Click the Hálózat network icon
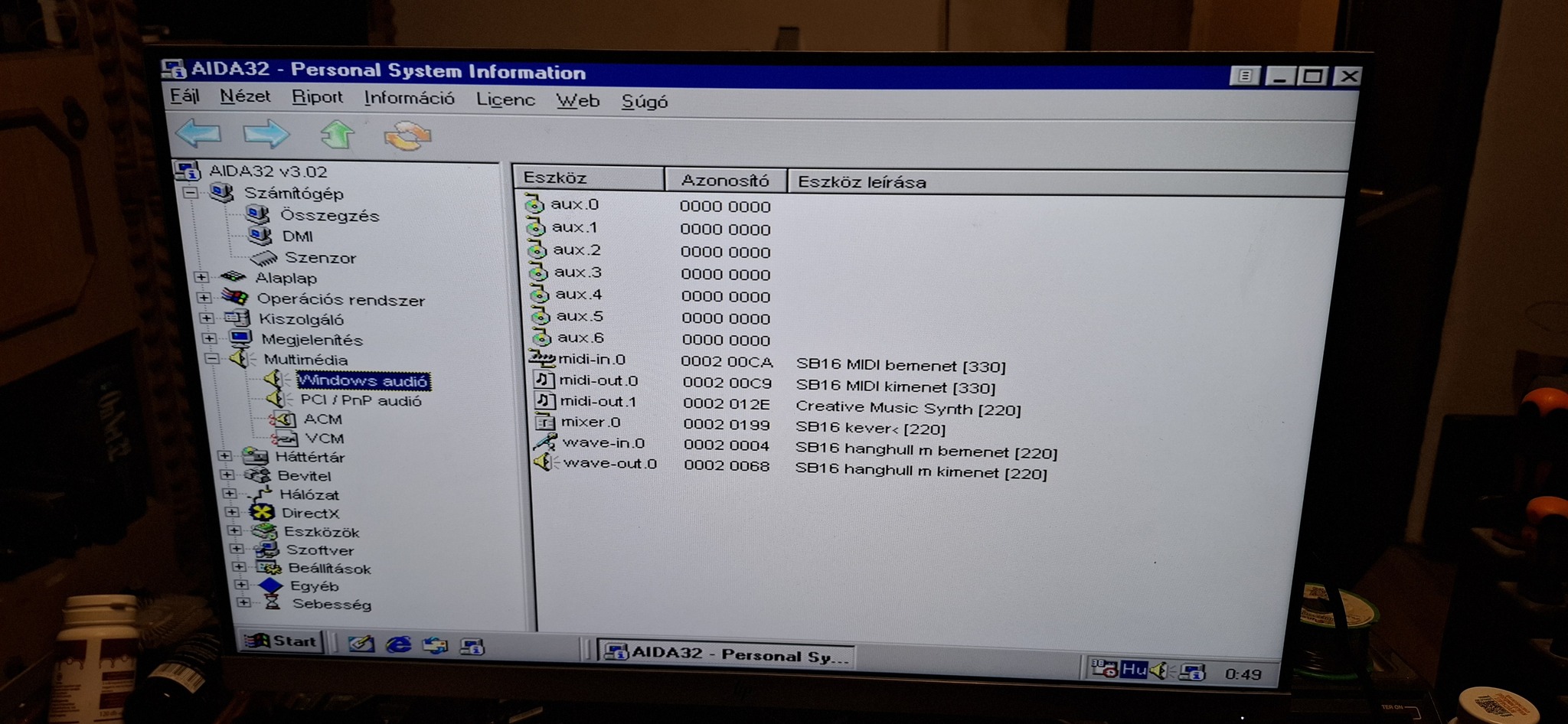Screen dimensions: 1568x724 (260, 494)
